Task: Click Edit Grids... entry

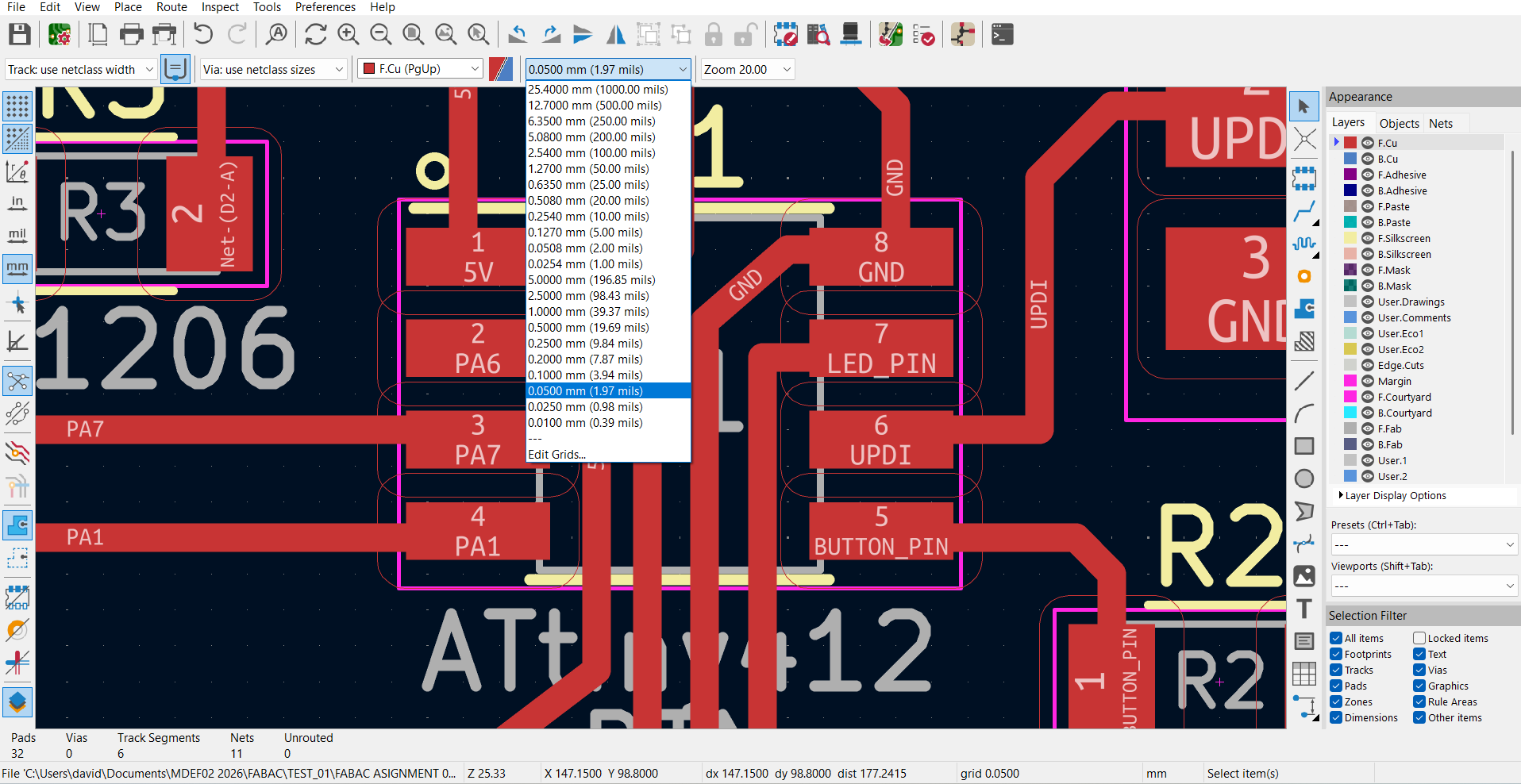Action: click(608, 454)
